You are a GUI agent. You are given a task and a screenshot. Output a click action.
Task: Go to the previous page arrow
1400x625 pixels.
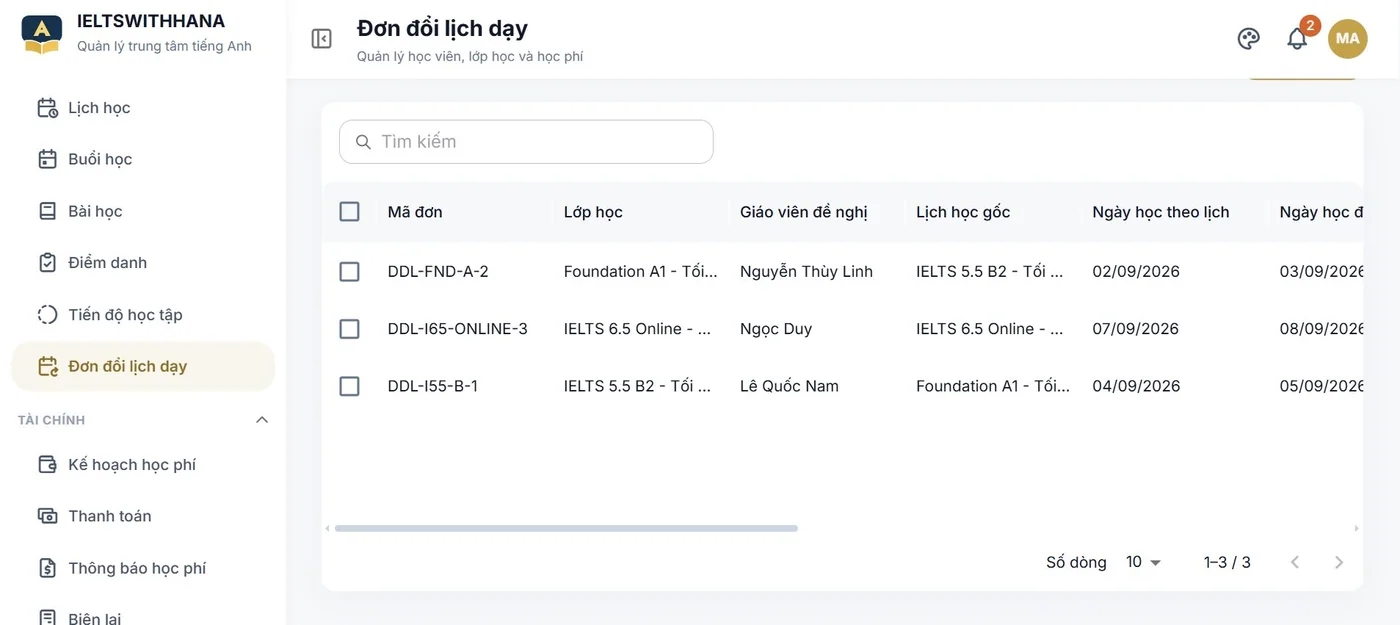1295,562
